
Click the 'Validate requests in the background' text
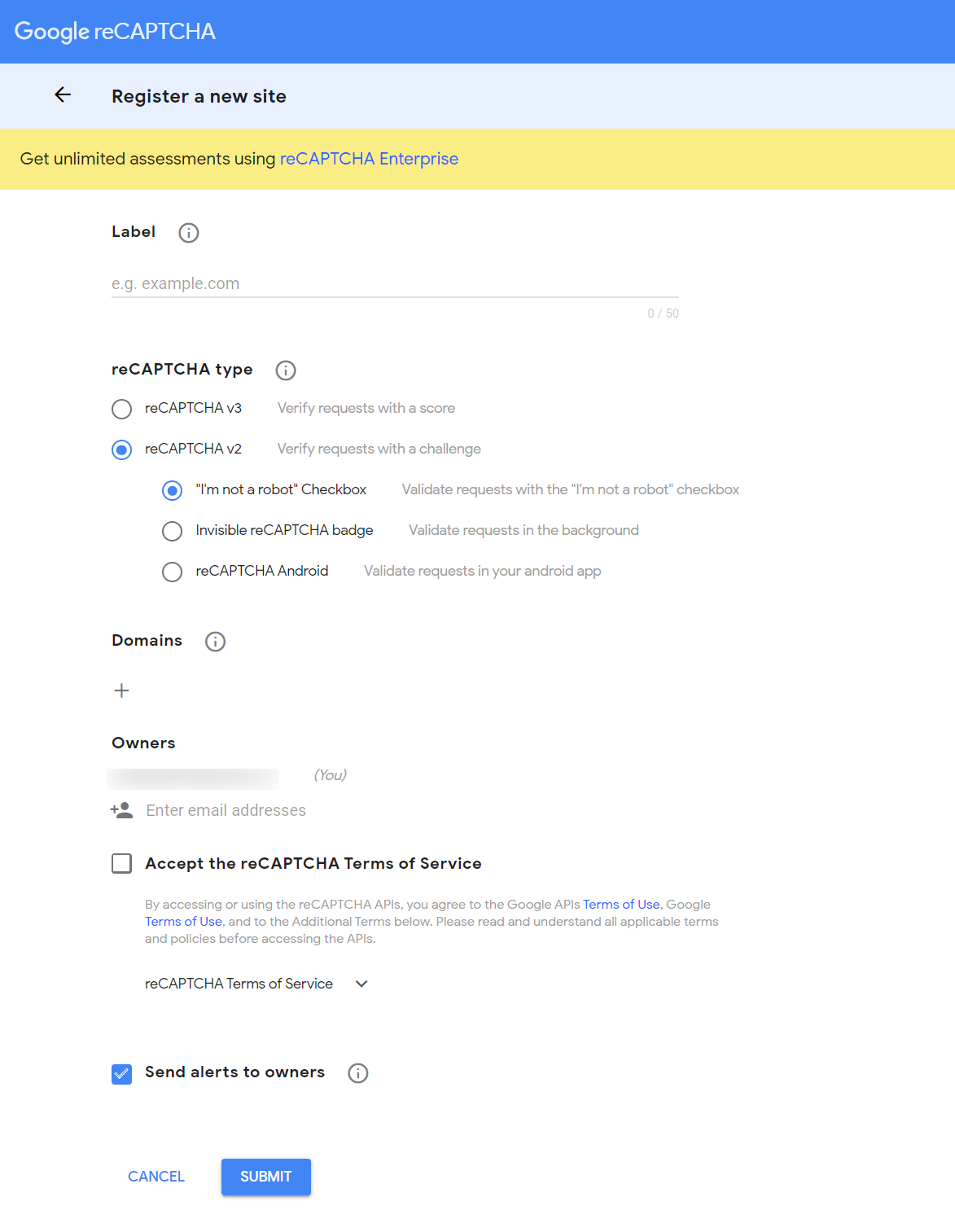pyautogui.click(x=523, y=530)
